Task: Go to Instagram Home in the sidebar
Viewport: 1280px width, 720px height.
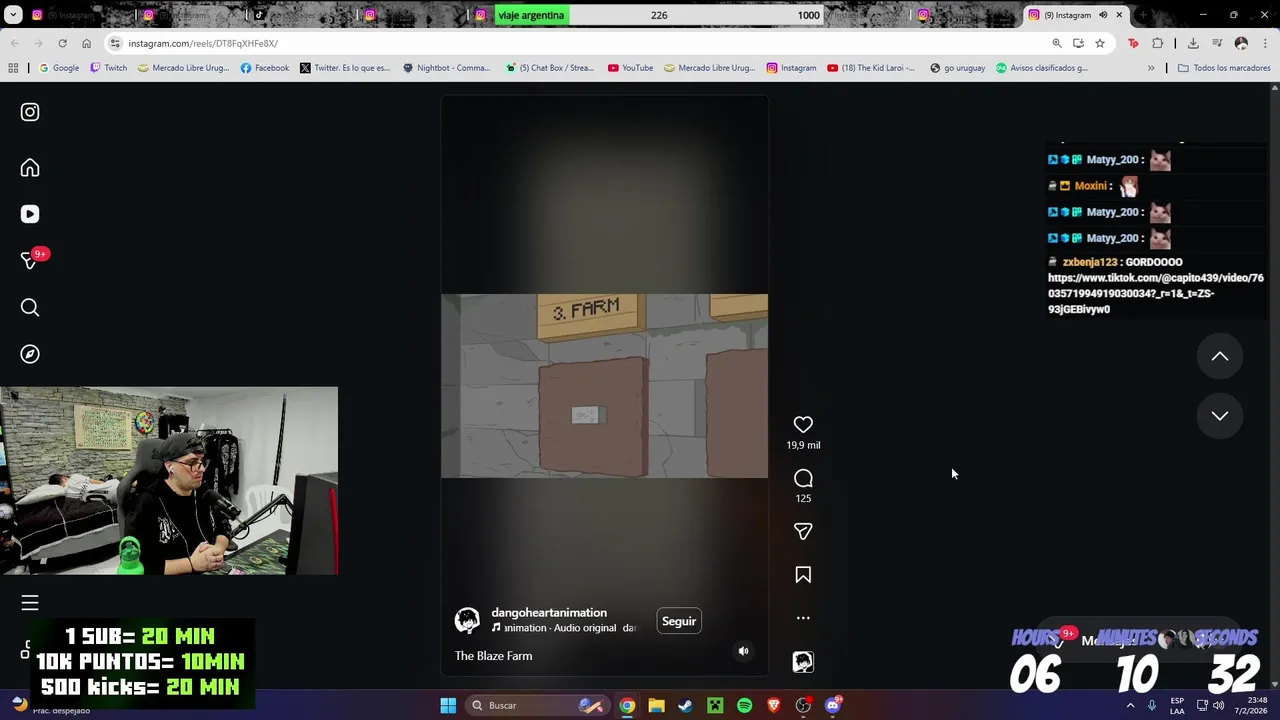Action: coord(30,168)
